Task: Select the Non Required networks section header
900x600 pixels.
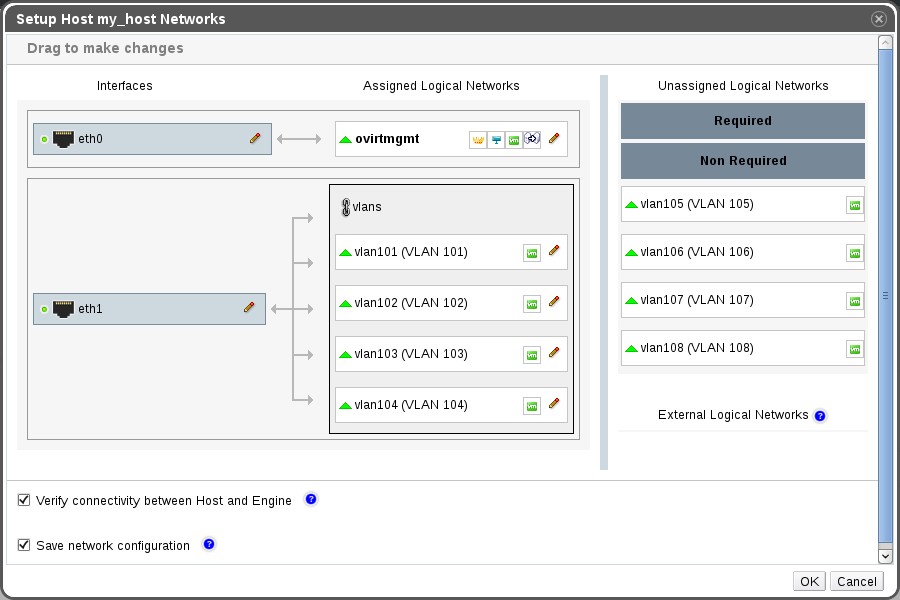Action: tap(742, 161)
